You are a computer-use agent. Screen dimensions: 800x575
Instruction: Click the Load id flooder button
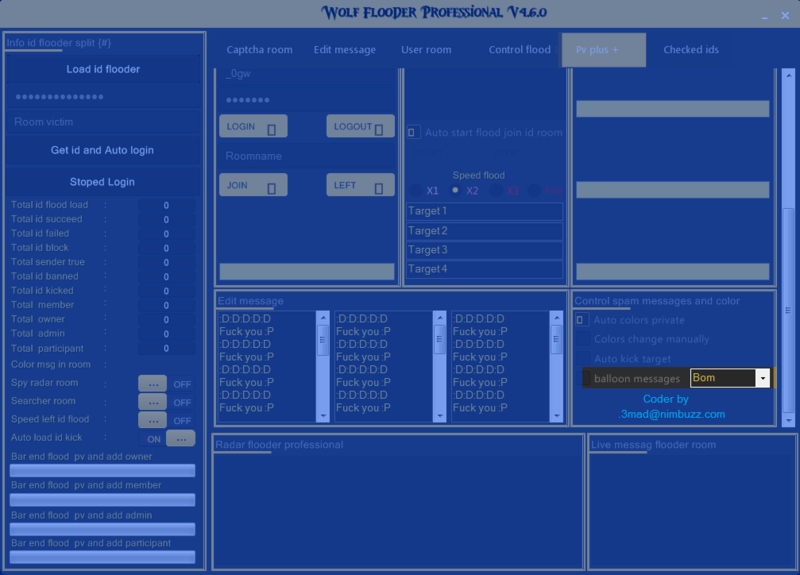103,69
